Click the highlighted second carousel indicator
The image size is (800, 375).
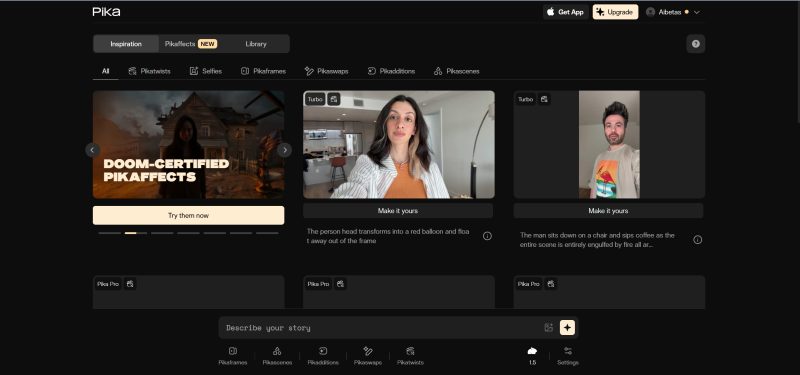pos(136,233)
